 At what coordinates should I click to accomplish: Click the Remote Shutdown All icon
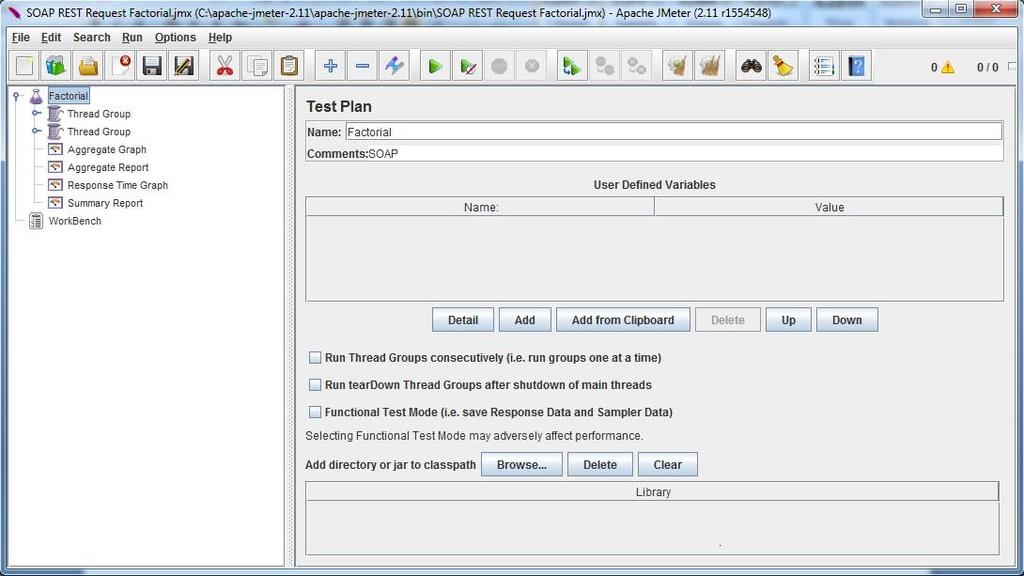pyautogui.click(x=637, y=66)
